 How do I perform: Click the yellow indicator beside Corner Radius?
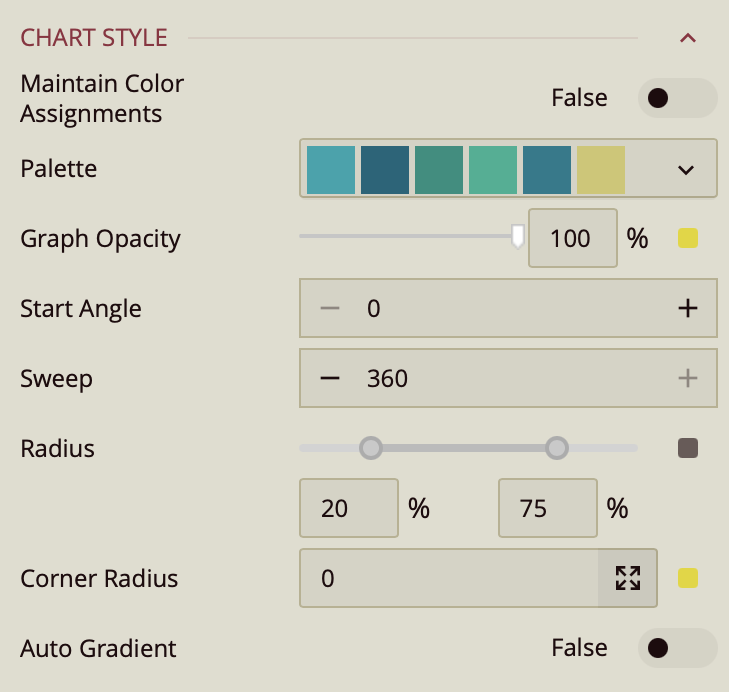tap(687, 578)
